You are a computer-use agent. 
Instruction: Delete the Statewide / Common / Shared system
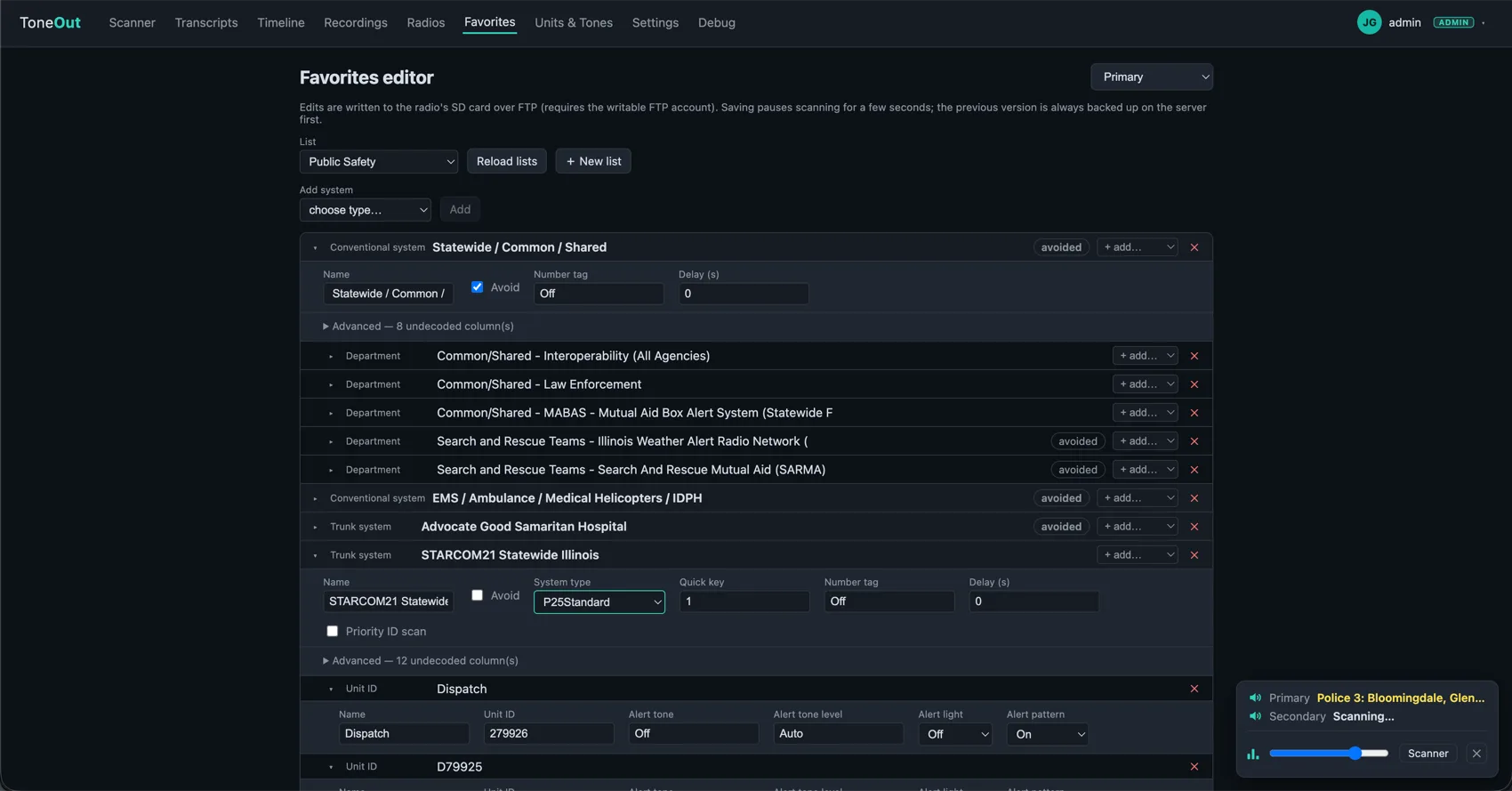coord(1194,247)
